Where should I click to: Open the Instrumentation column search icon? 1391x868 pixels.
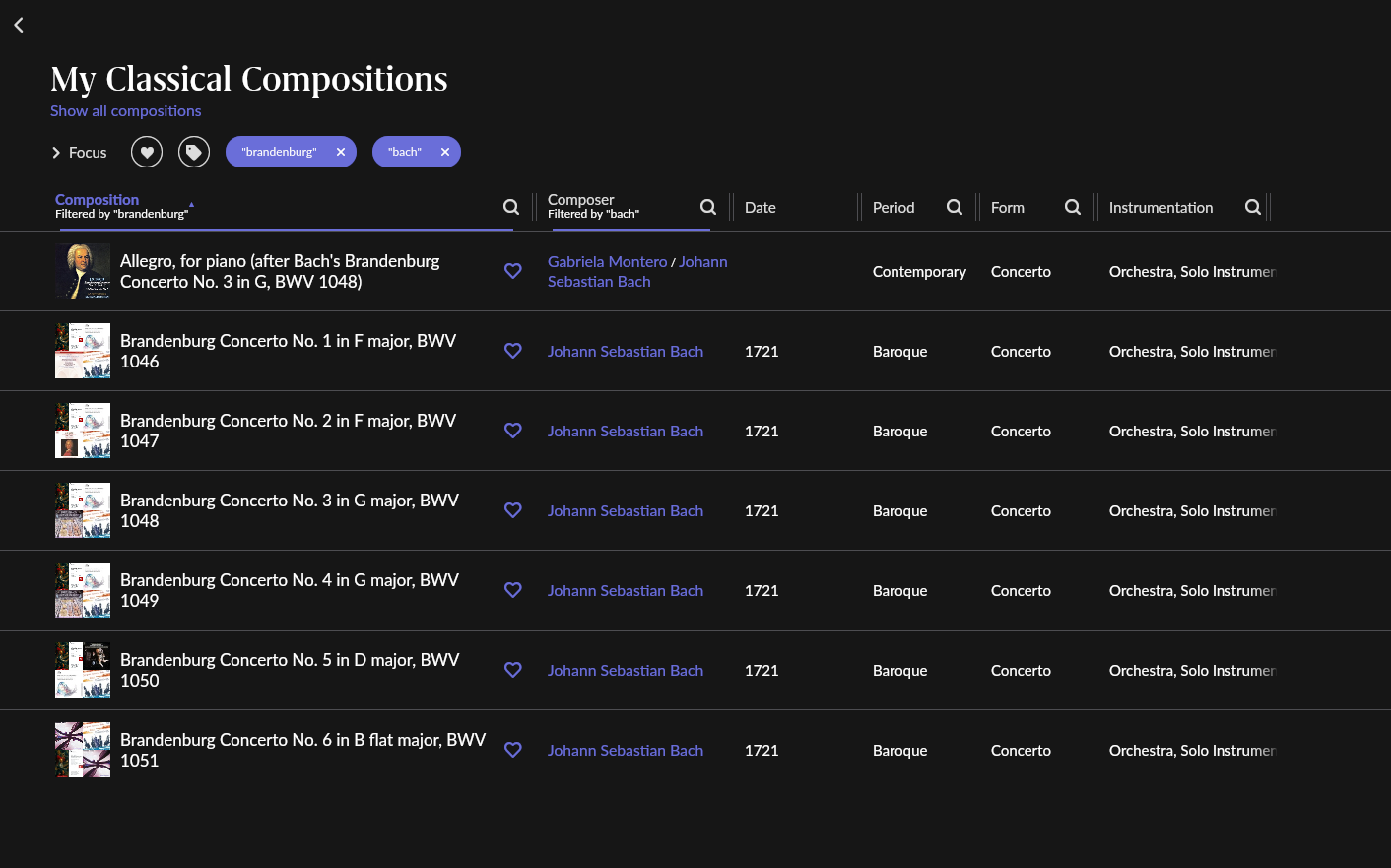(1253, 207)
